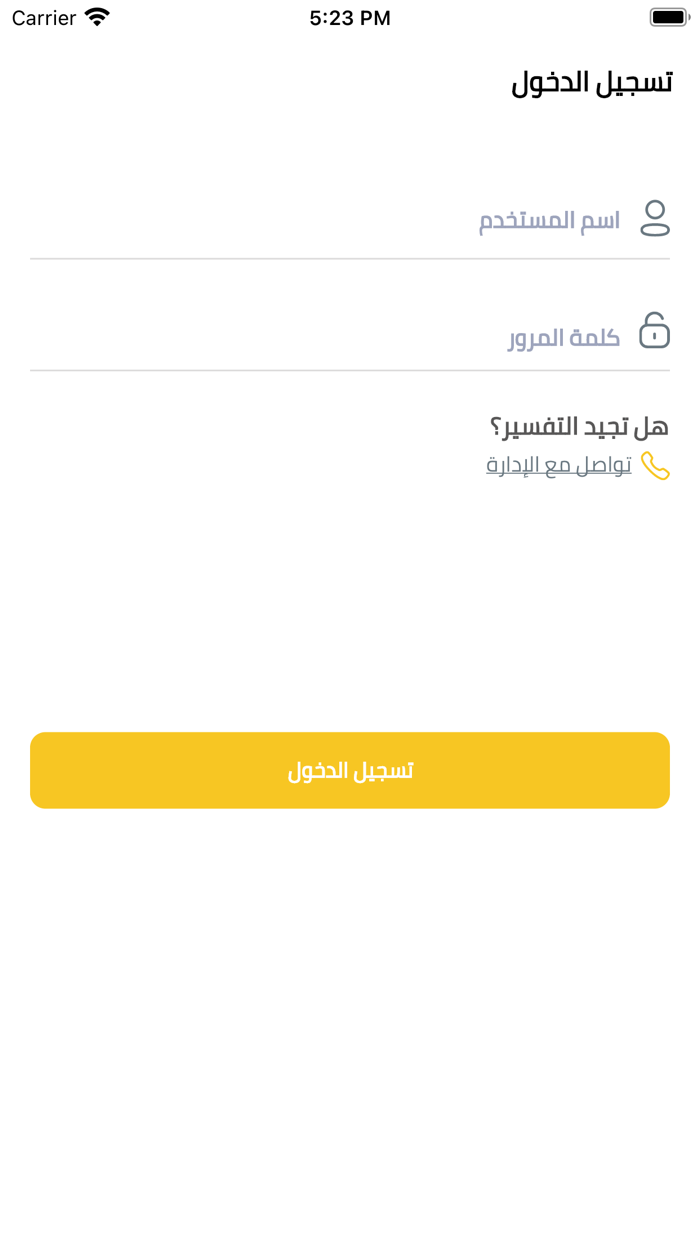
Task: Click the login button label text
Action: click(x=350, y=769)
